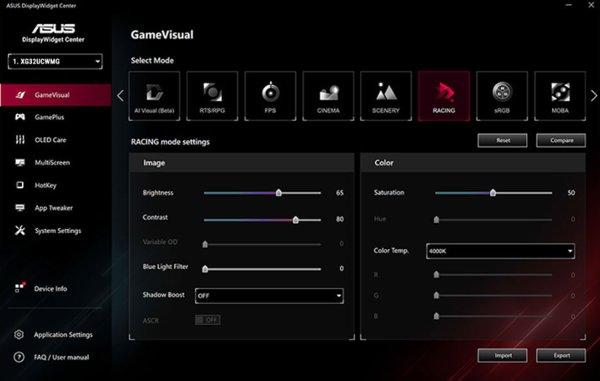Show previous modes with left arrow
This screenshot has height=381, width=600.
[x=120, y=96]
